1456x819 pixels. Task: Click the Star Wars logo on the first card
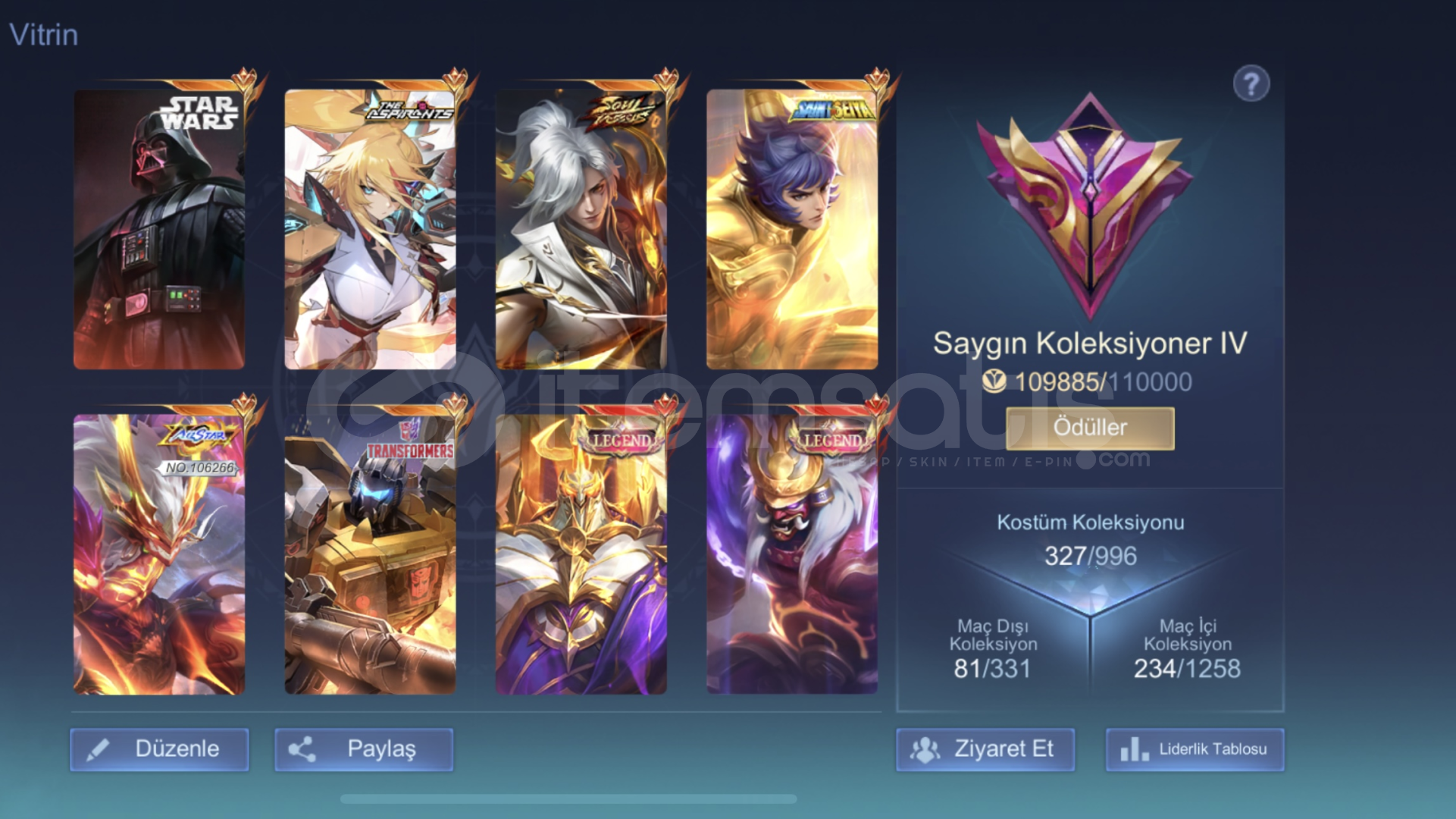[199, 112]
